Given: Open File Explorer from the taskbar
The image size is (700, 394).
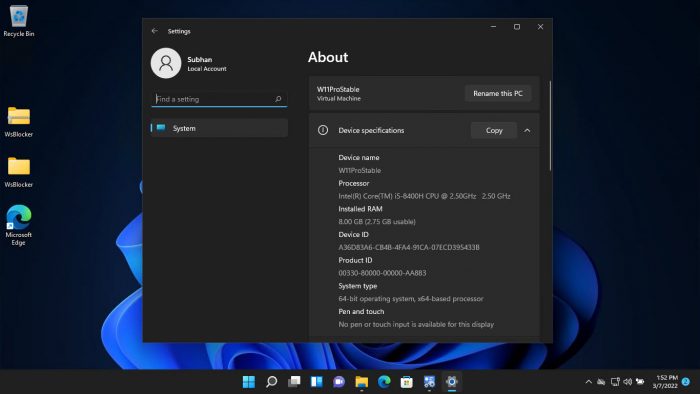Looking at the screenshot, I should pos(362,382).
